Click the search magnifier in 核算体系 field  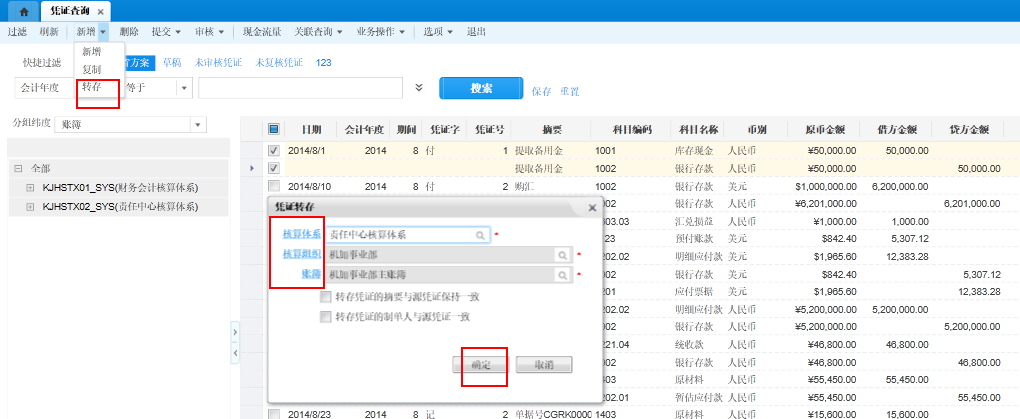(x=481, y=234)
